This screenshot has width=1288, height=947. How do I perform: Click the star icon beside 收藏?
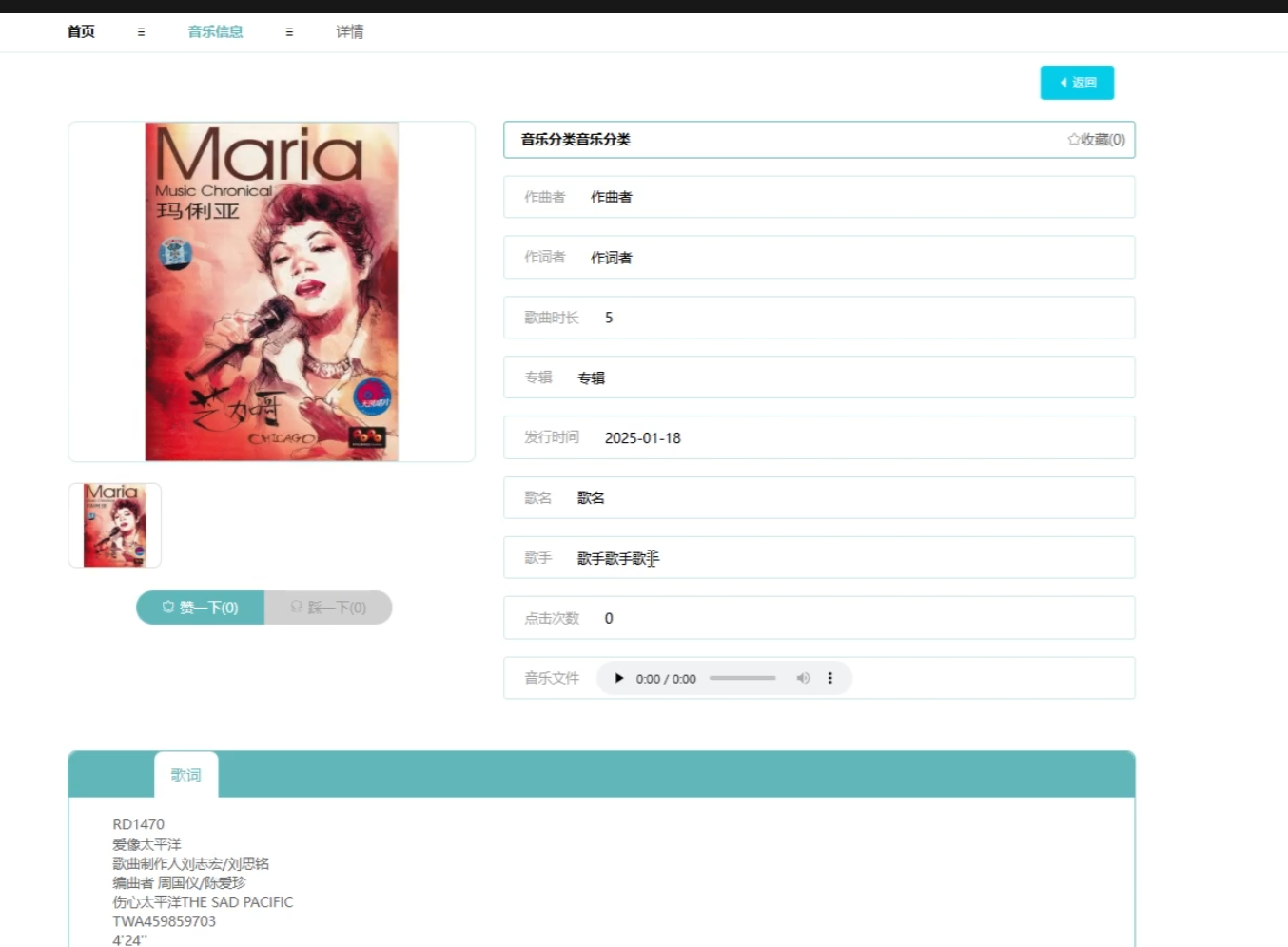pyautogui.click(x=1073, y=139)
